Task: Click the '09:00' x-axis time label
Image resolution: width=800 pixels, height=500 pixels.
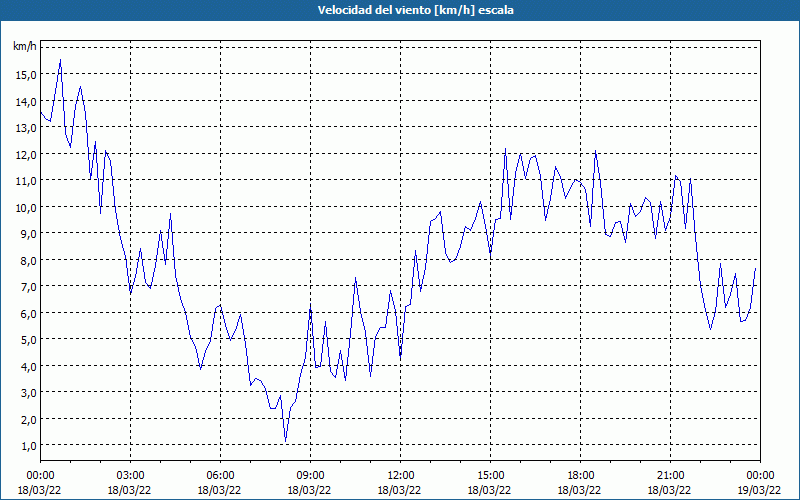Action: coord(310,476)
